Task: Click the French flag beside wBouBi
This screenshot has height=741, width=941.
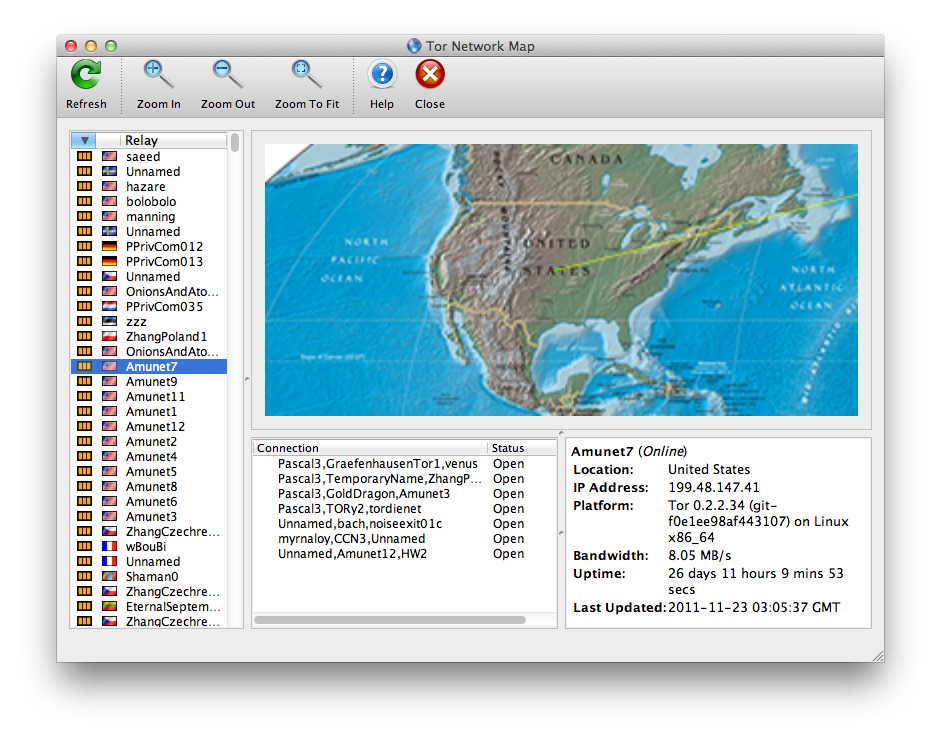Action: pyautogui.click(x=109, y=547)
